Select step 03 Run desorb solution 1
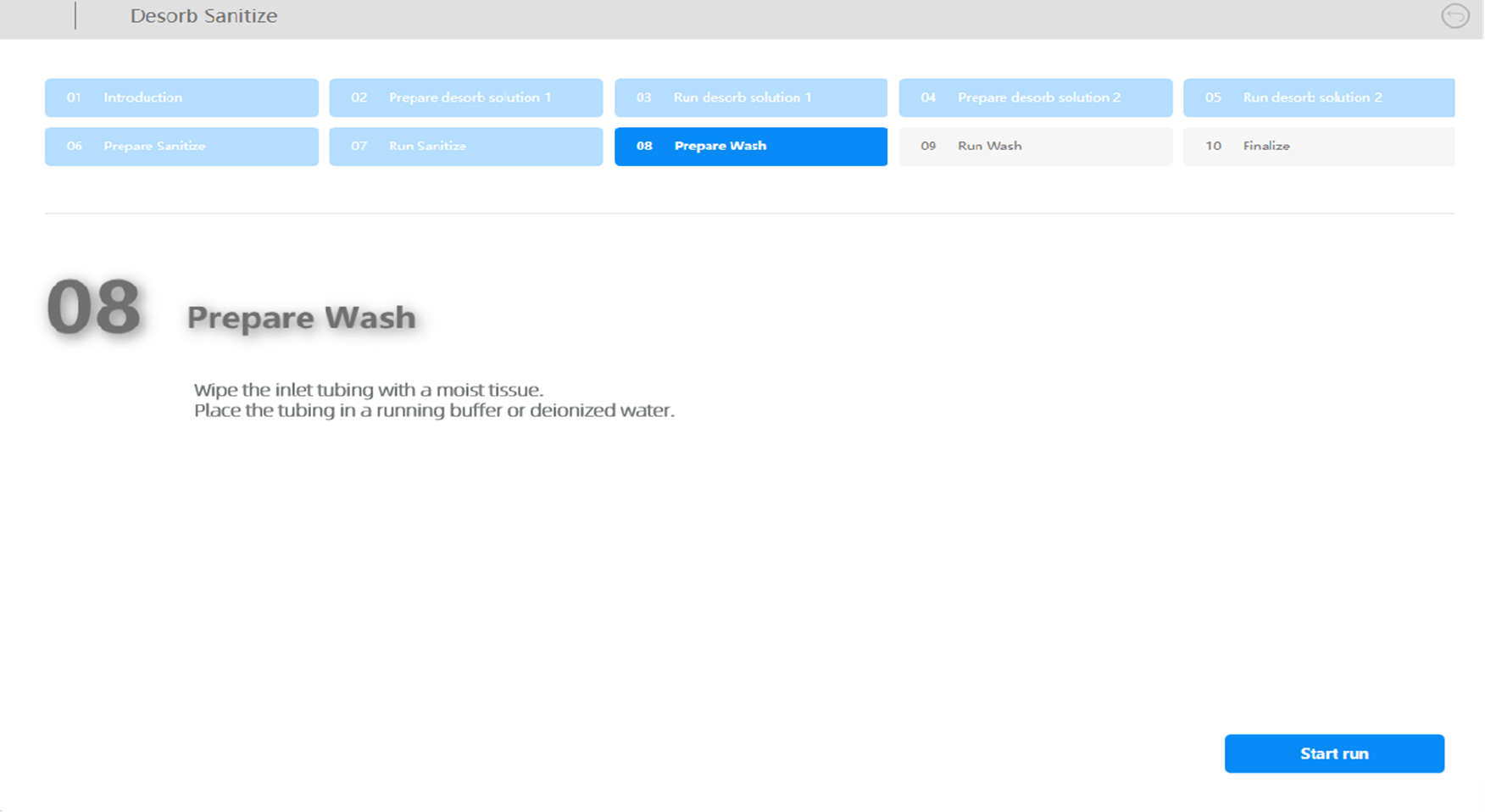This screenshot has height=812, width=1485. click(750, 97)
